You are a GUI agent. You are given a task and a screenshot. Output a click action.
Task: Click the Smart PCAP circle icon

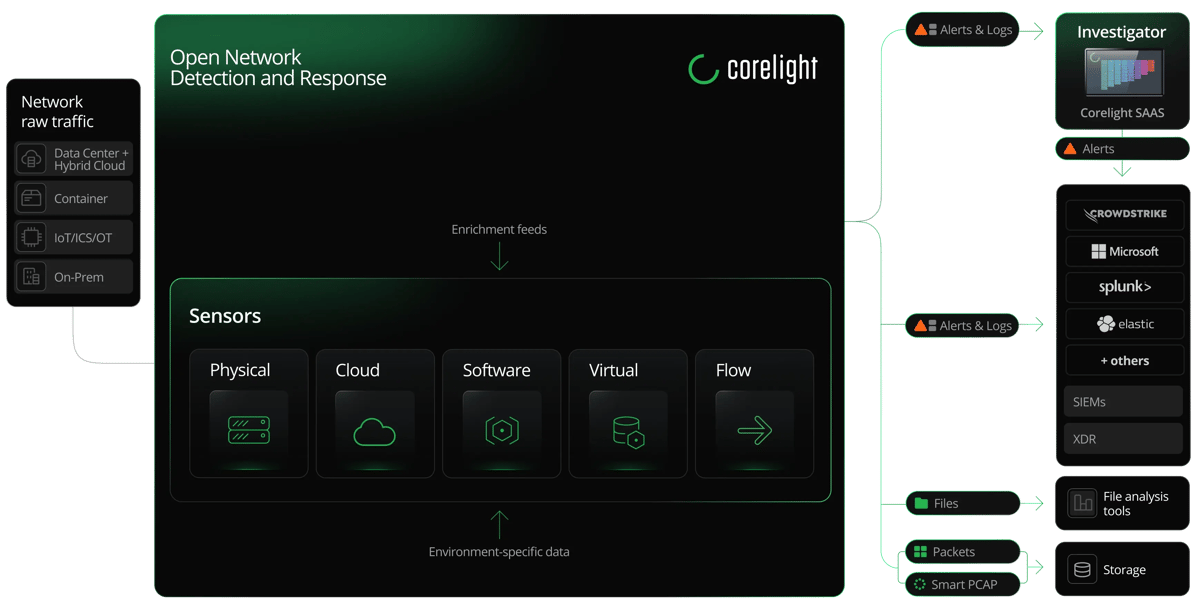[x=920, y=584]
